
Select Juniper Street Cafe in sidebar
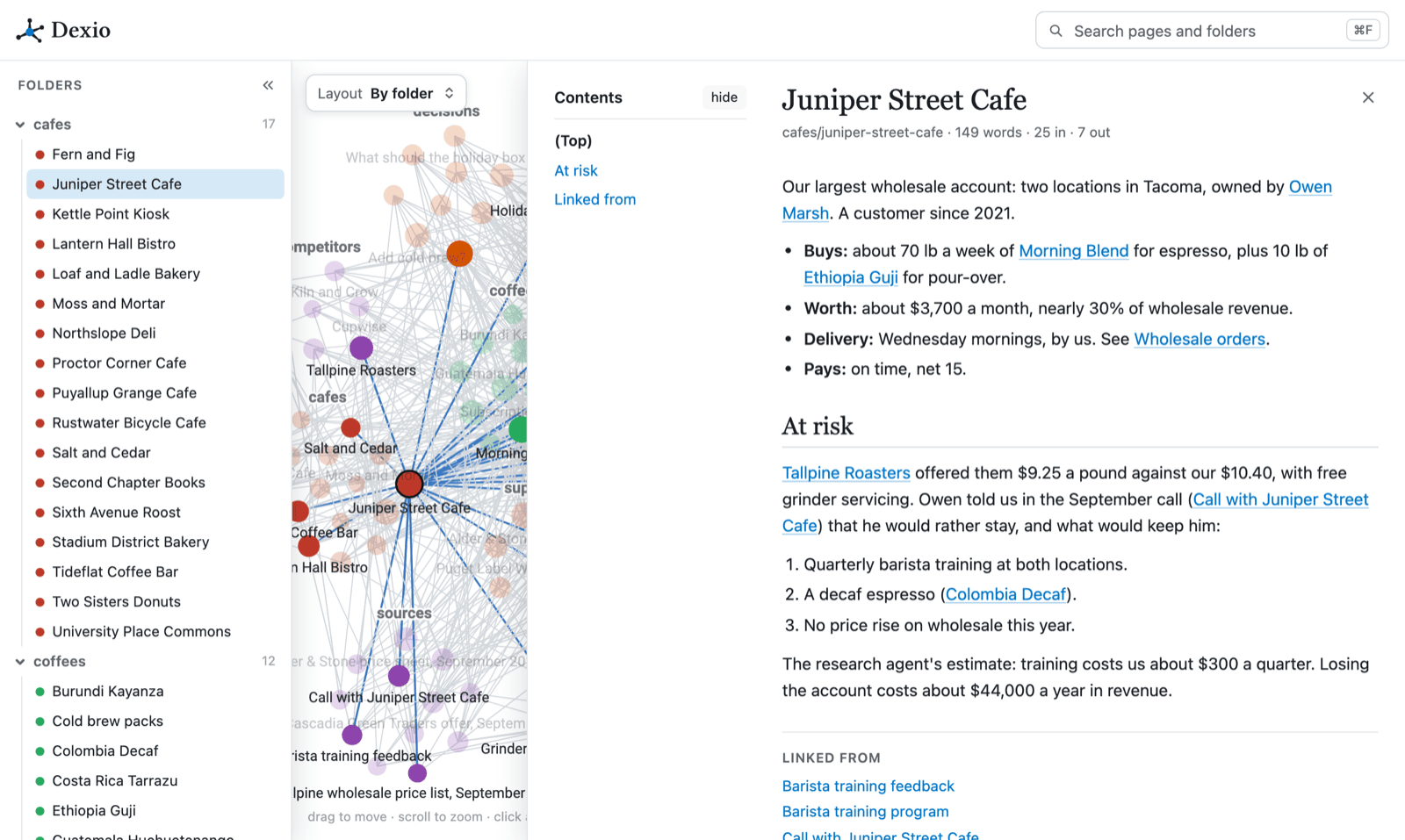click(x=155, y=184)
